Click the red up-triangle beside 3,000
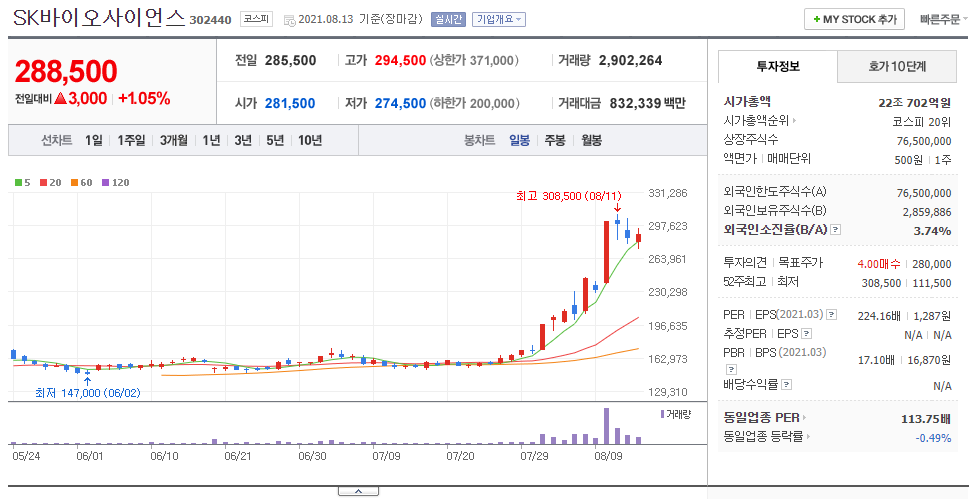Viewport: 973px width, 499px height. coord(60,98)
